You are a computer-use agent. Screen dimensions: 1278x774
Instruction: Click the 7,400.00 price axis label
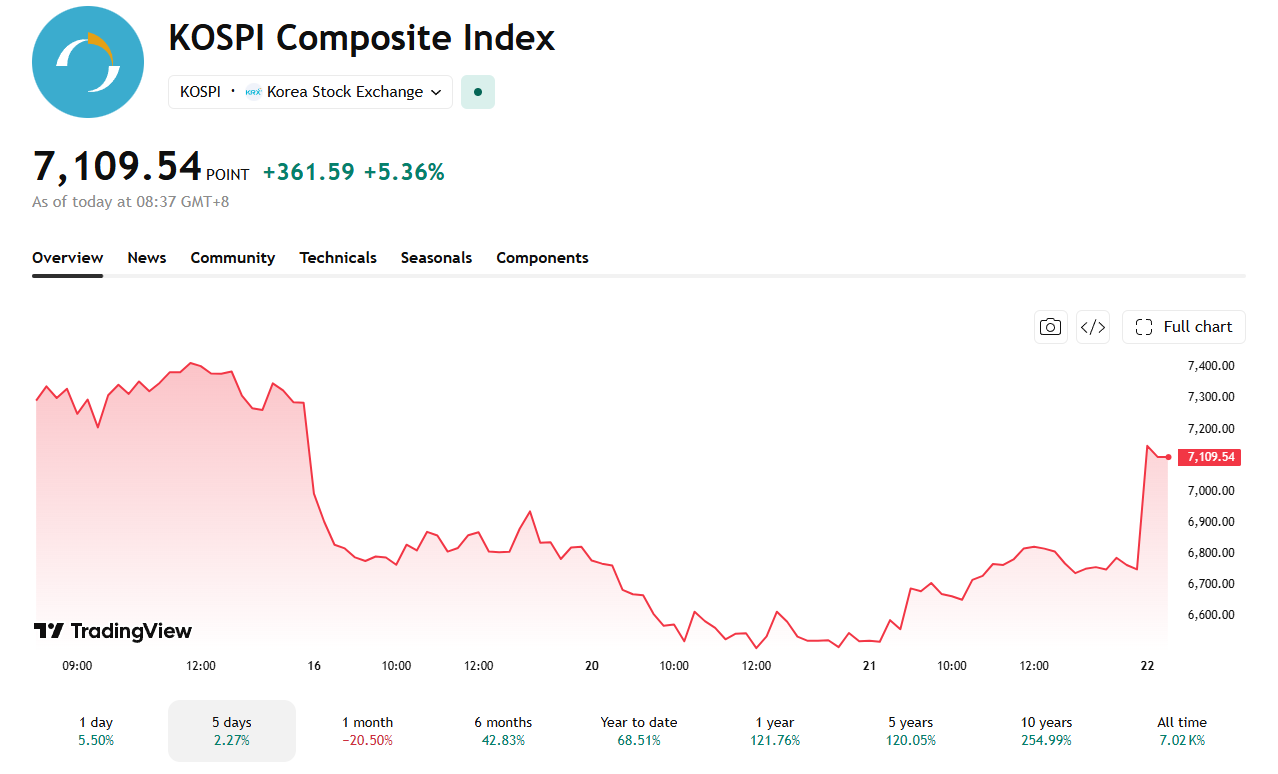(1210, 366)
